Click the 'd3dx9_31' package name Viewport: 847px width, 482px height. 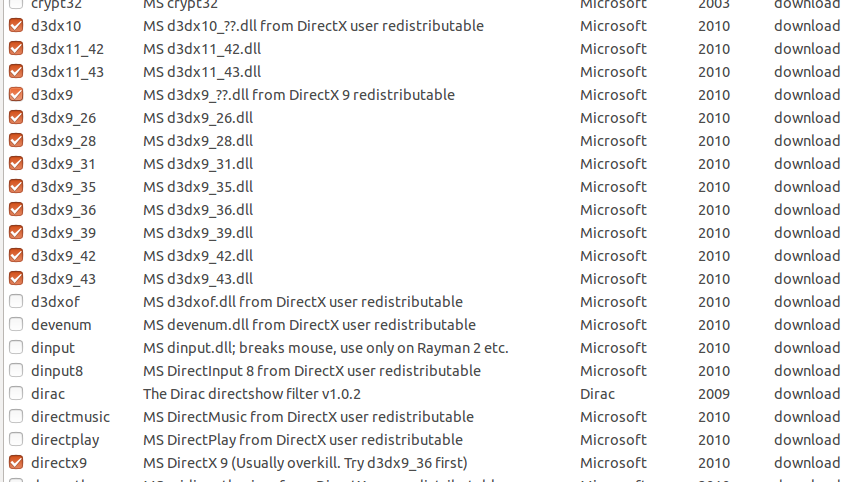pyautogui.click(x=63, y=164)
